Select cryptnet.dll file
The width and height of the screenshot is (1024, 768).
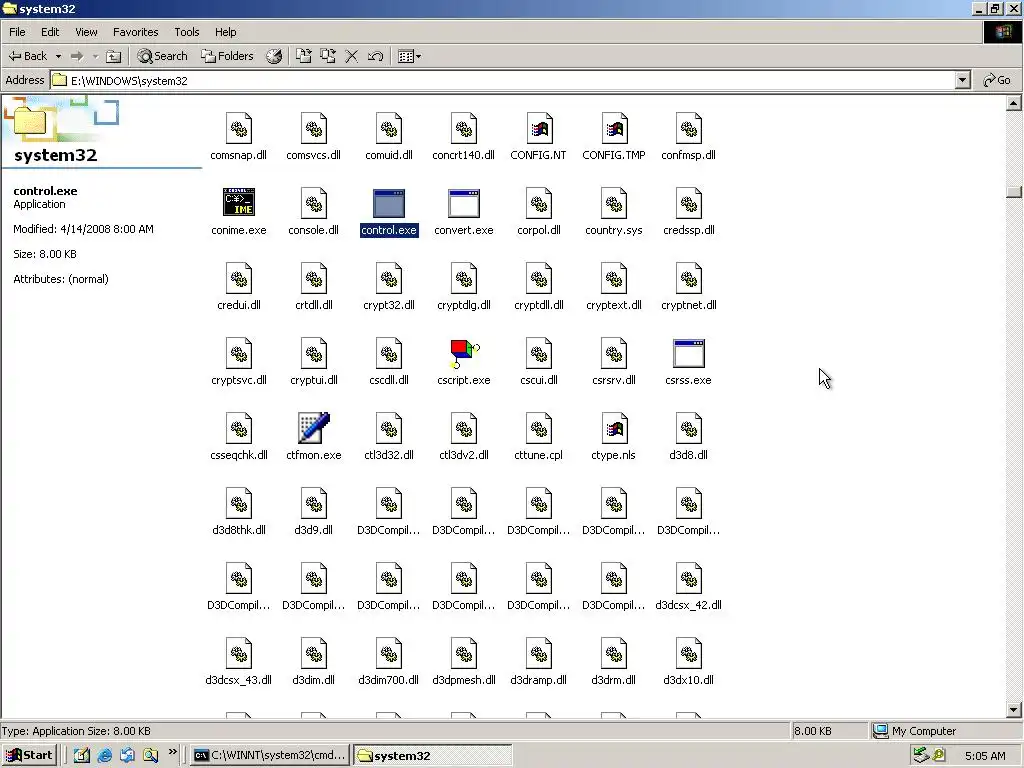pyautogui.click(x=689, y=287)
